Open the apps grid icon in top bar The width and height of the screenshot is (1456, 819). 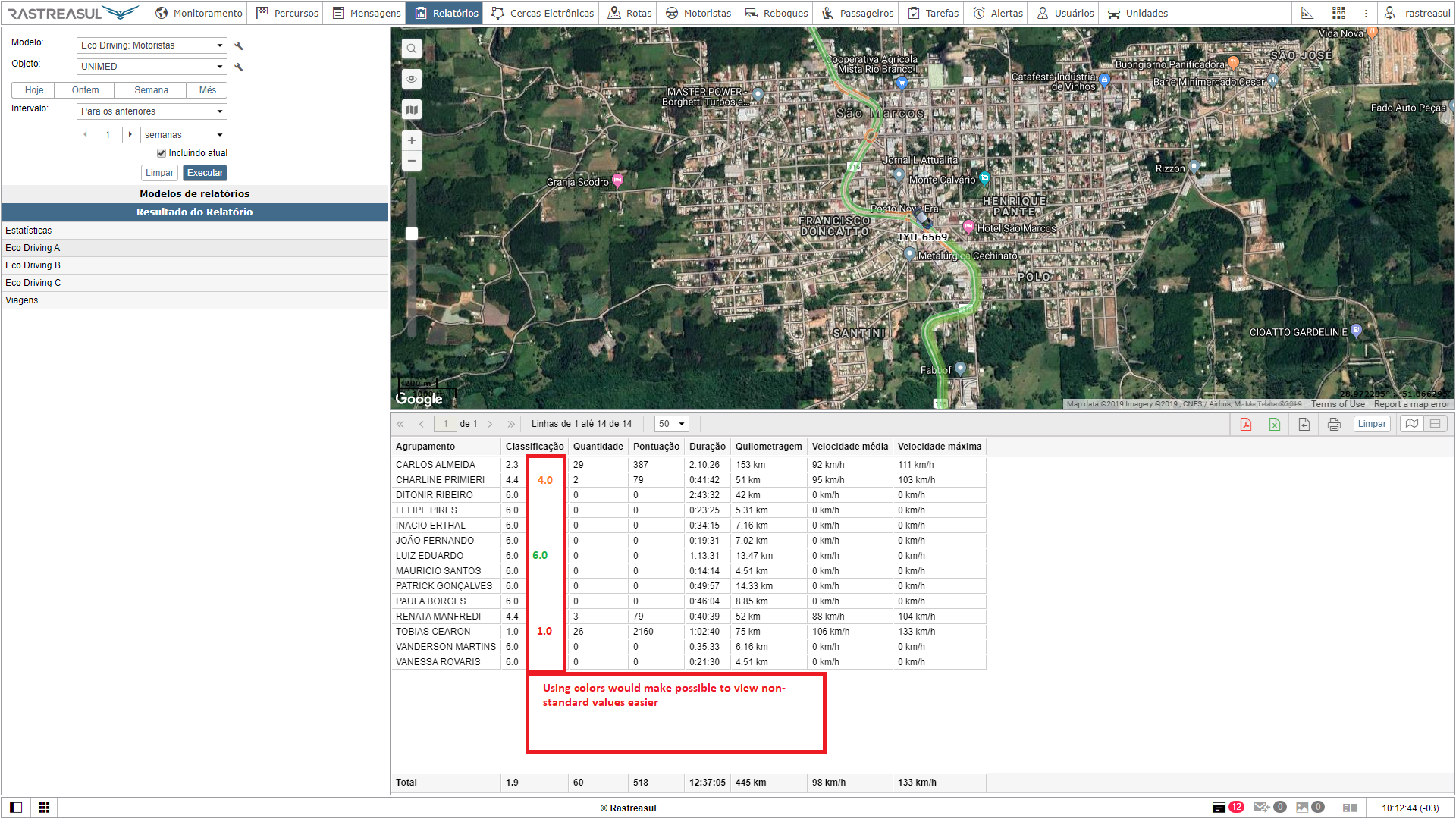tap(1338, 13)
